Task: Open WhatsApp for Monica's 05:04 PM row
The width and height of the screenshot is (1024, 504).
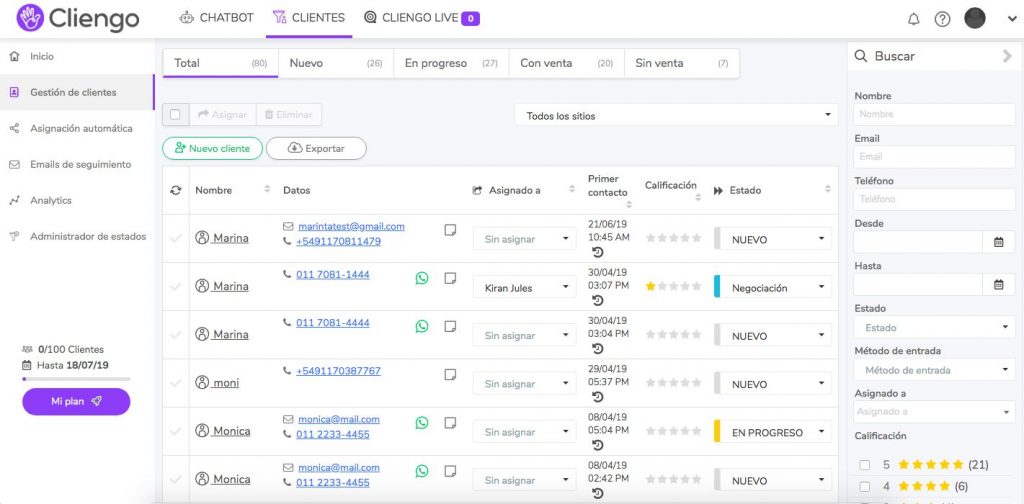Action: point(422,423)
